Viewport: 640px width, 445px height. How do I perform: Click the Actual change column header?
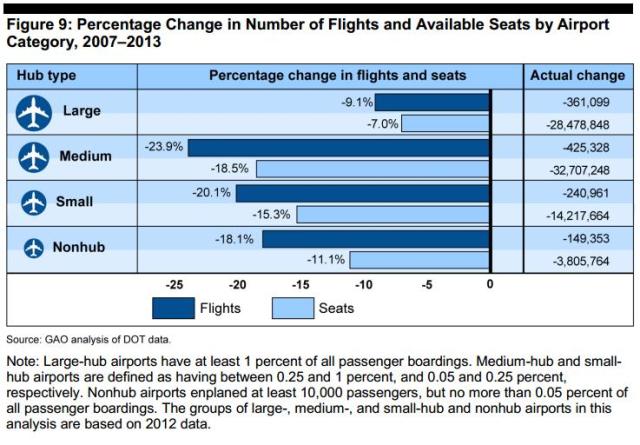coord(576,76)
